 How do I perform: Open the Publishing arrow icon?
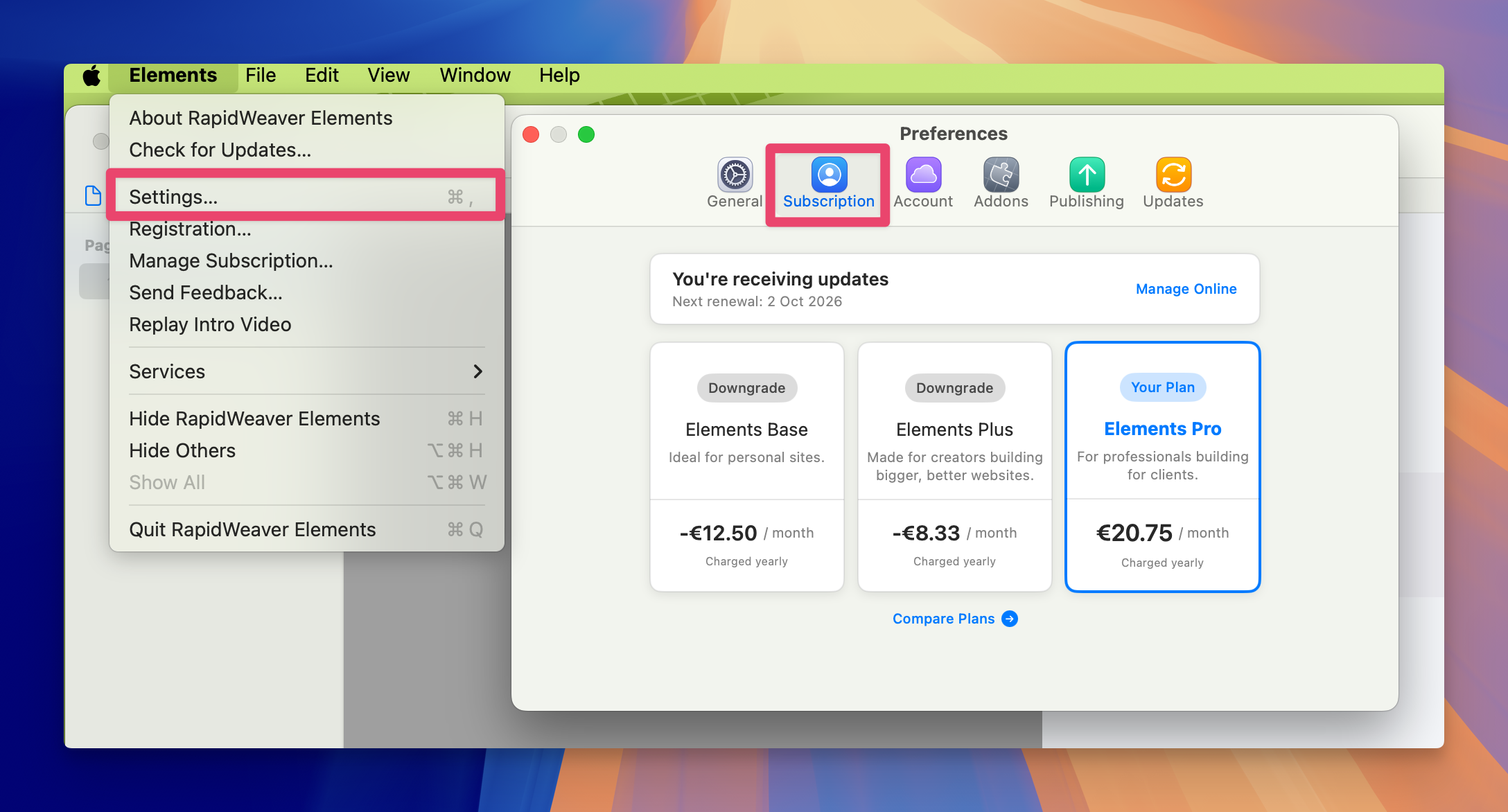pyautogui.click(x=1087, y=175)
